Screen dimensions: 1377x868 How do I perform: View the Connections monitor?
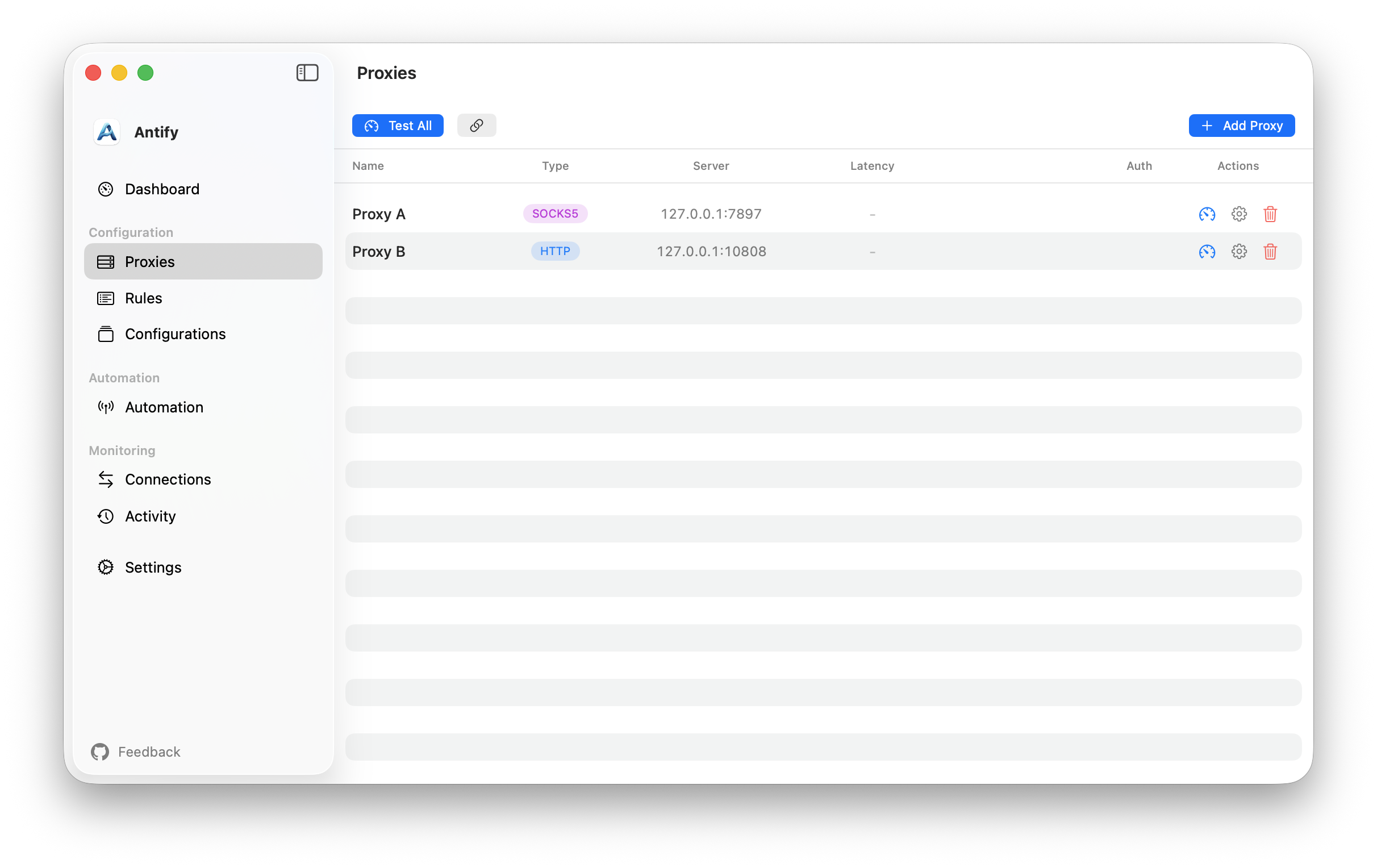tap(203, 479)
